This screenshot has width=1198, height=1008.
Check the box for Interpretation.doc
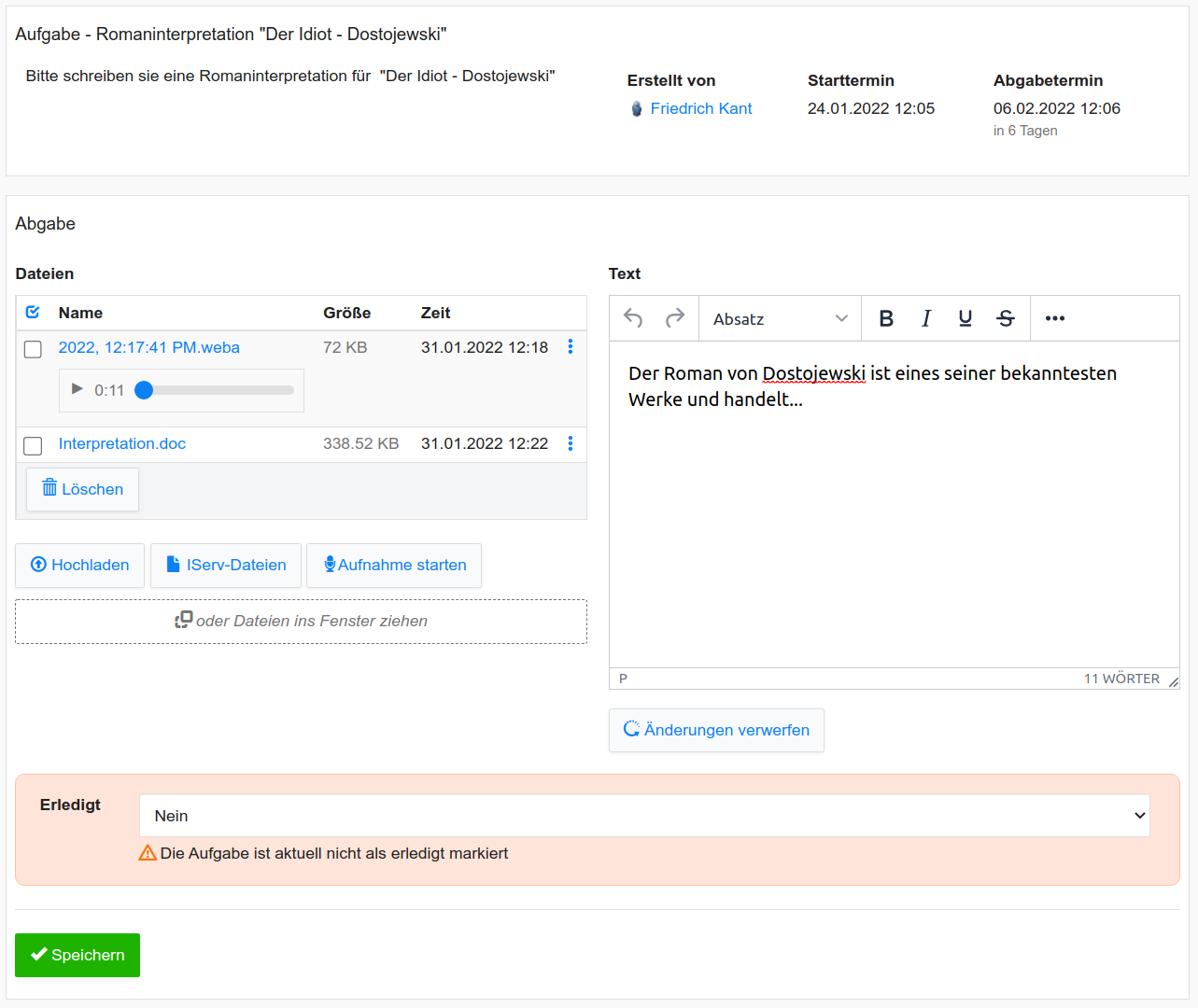(x=33, y=445)
